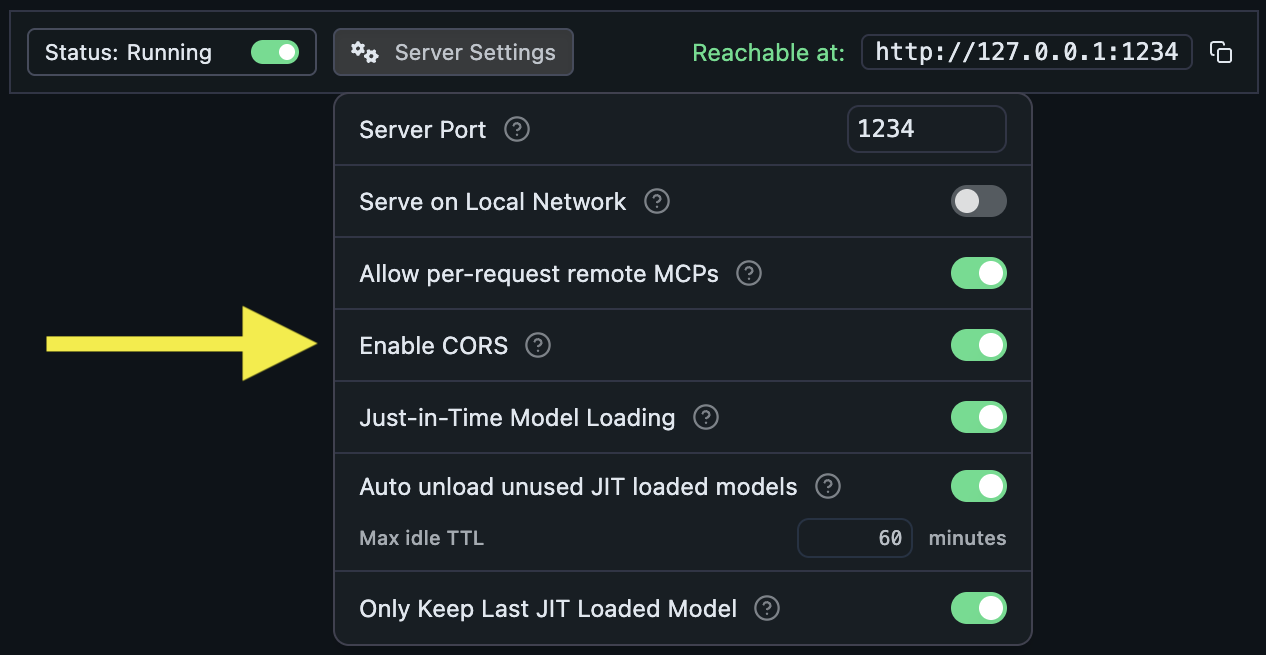Click the gear icon on Server Settings
This screenshot has height=655, width=1266.
pos(366,52)
